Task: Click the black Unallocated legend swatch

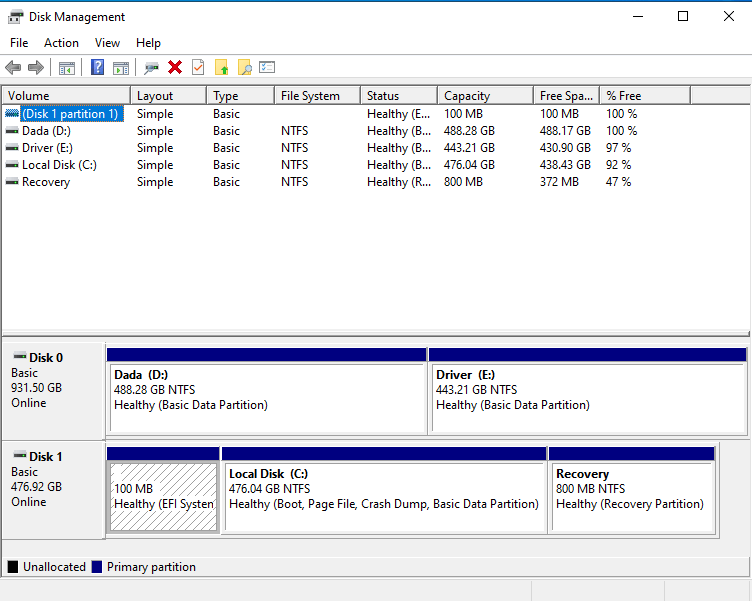Action: tap(13, 567)
